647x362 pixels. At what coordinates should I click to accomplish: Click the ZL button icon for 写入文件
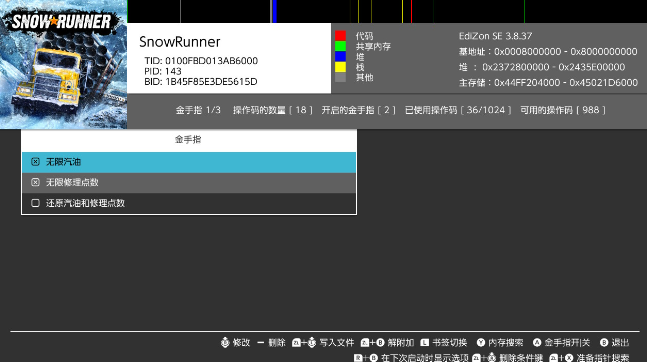(296, 343)
